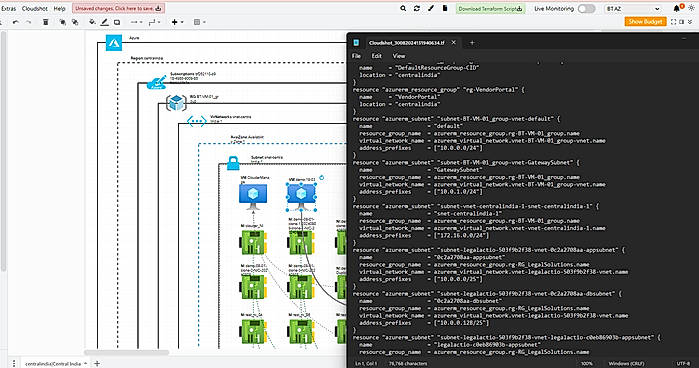Viewport: 699px width, 368px height.
Task: Open the notifications bell icon
Action: [x=677, y=8]
